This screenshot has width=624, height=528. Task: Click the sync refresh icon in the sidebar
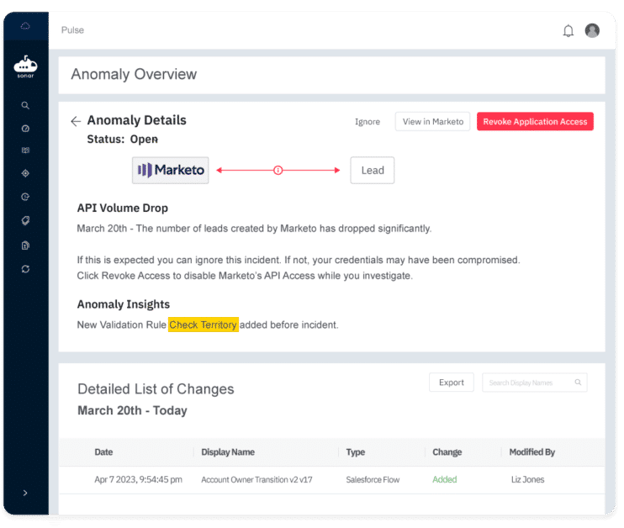[25, 269]
